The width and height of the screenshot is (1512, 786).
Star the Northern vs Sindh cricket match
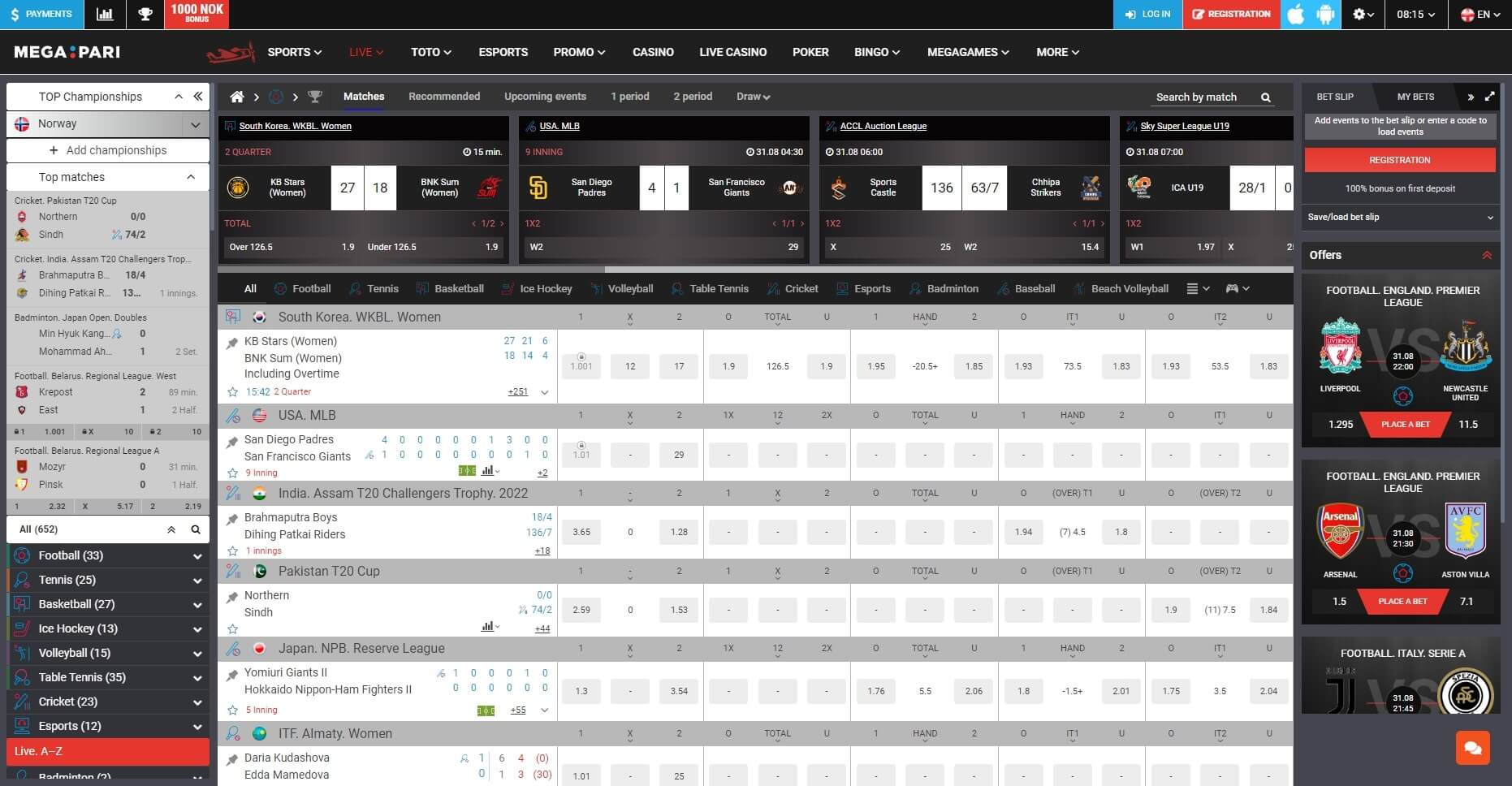click(x=233, y=627)
